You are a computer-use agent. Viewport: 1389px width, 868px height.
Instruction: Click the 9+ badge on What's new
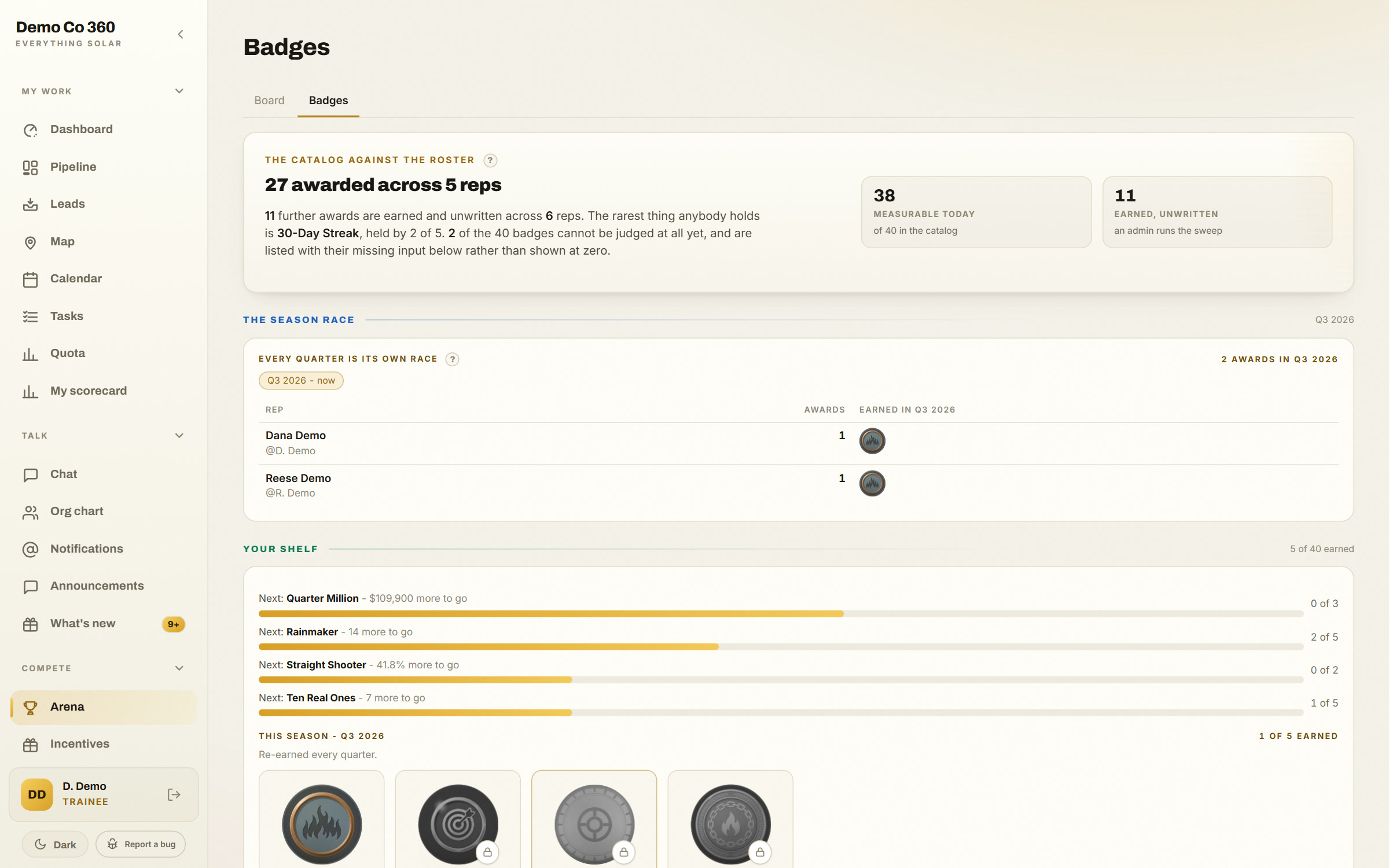173,624
